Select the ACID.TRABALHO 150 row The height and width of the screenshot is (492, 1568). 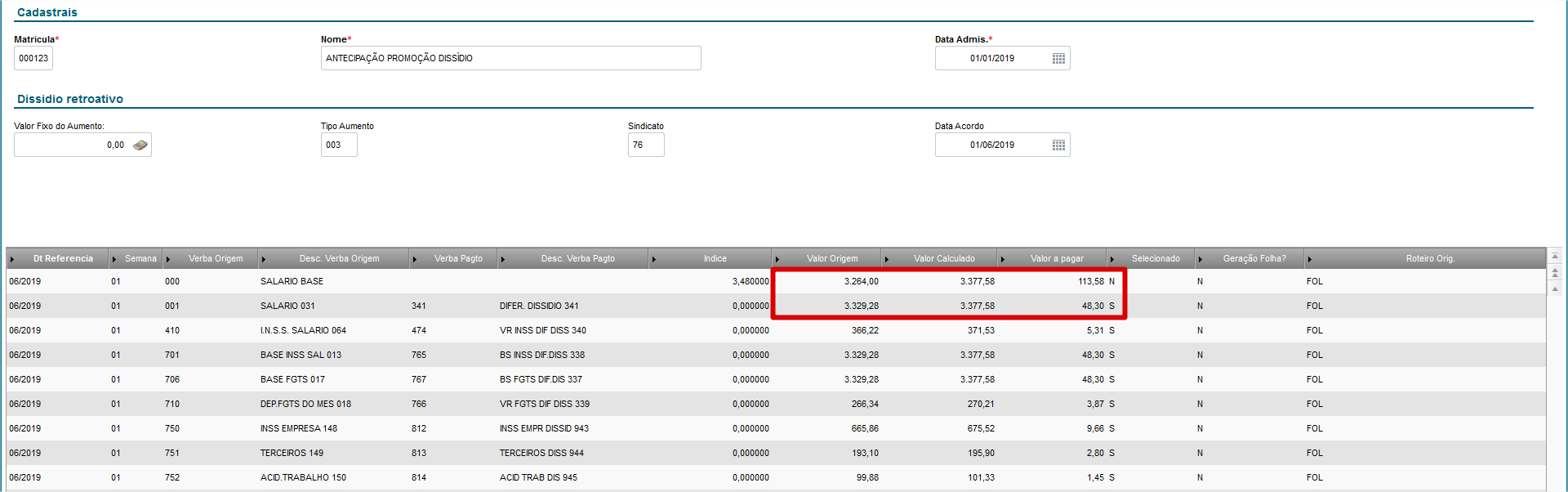click(776, 477)
